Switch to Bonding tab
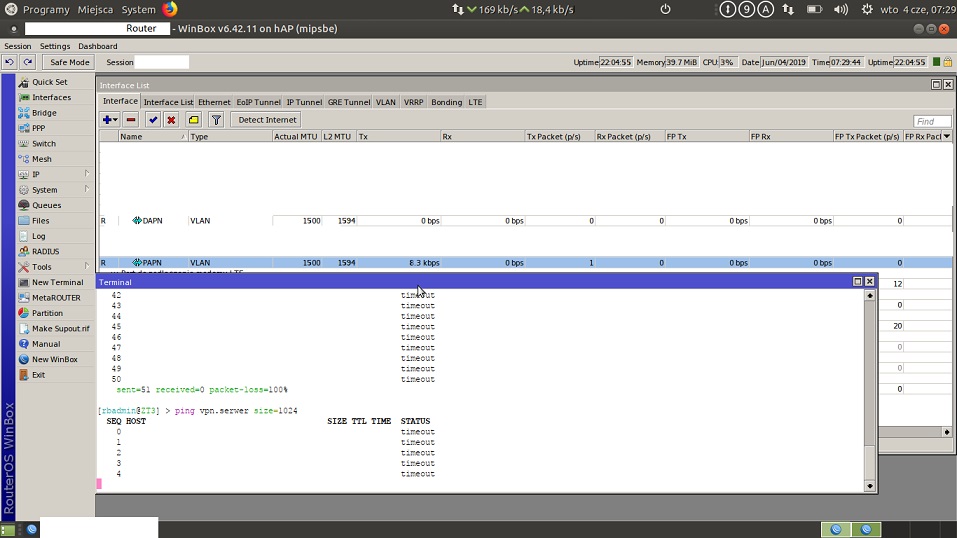Image resolution: width=957 pixels, height=538 pixels. click(446, 102)
